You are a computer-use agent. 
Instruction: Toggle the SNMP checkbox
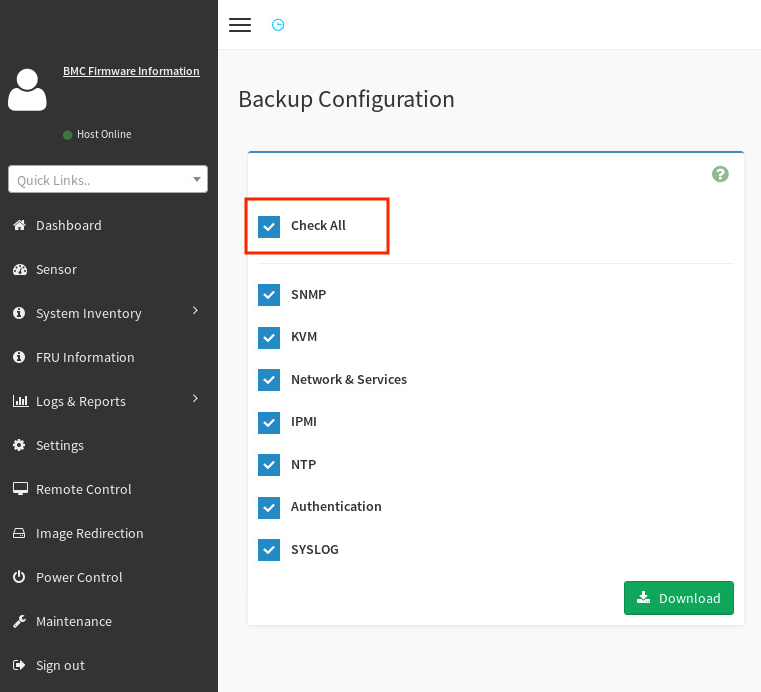click(x=269, y=295)
